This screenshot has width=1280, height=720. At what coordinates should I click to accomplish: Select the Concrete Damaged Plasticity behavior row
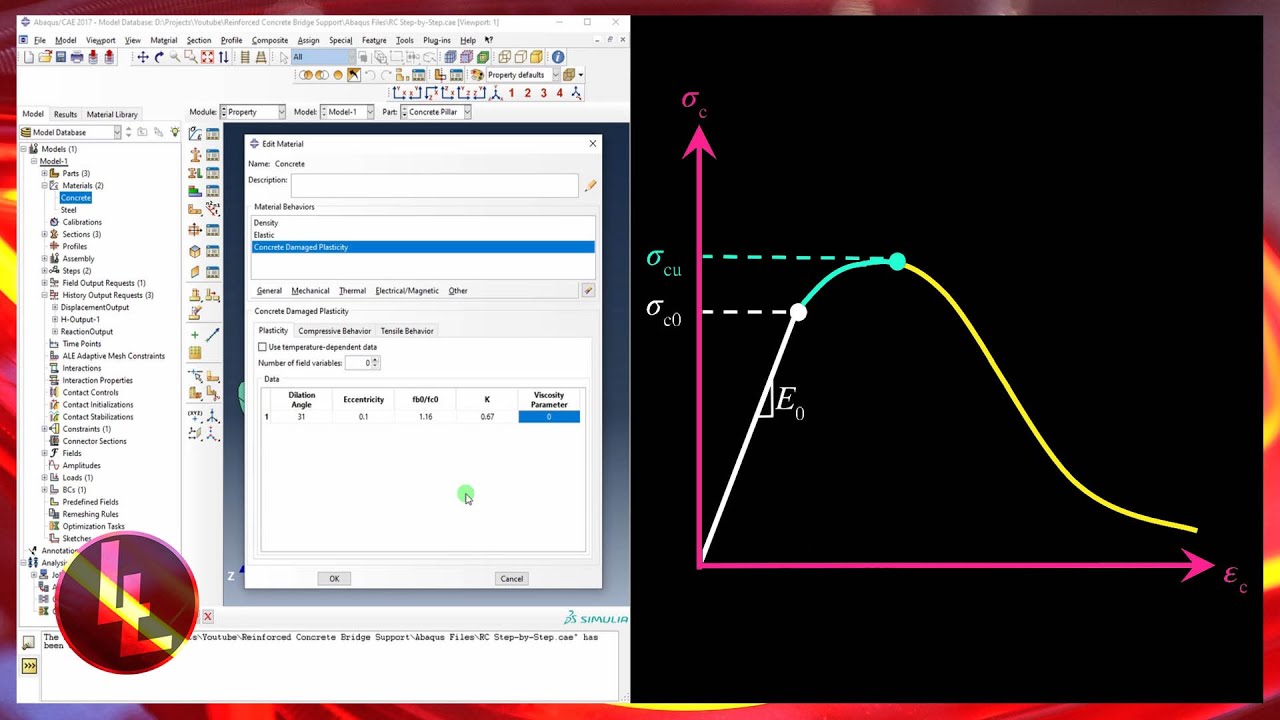pos(423,247)
